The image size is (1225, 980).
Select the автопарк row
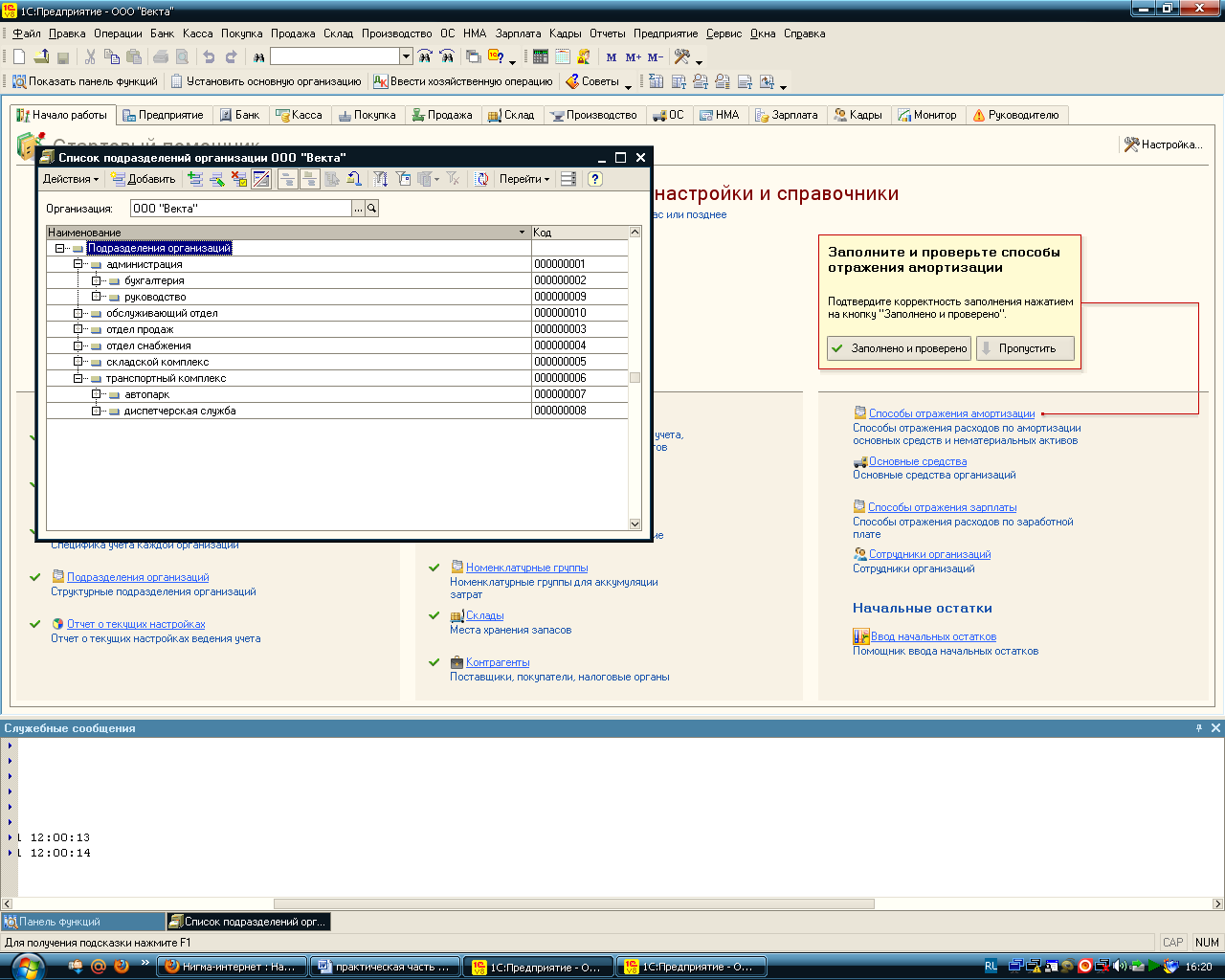[x=337, y=394]
